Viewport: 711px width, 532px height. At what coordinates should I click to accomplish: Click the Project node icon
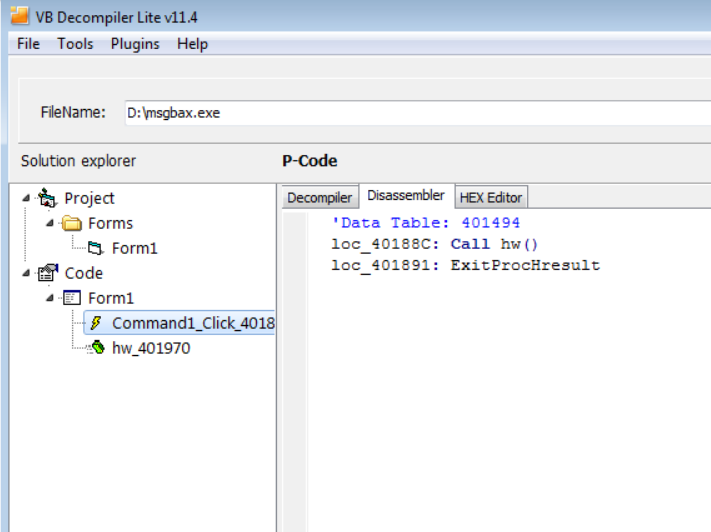point(47,198)
